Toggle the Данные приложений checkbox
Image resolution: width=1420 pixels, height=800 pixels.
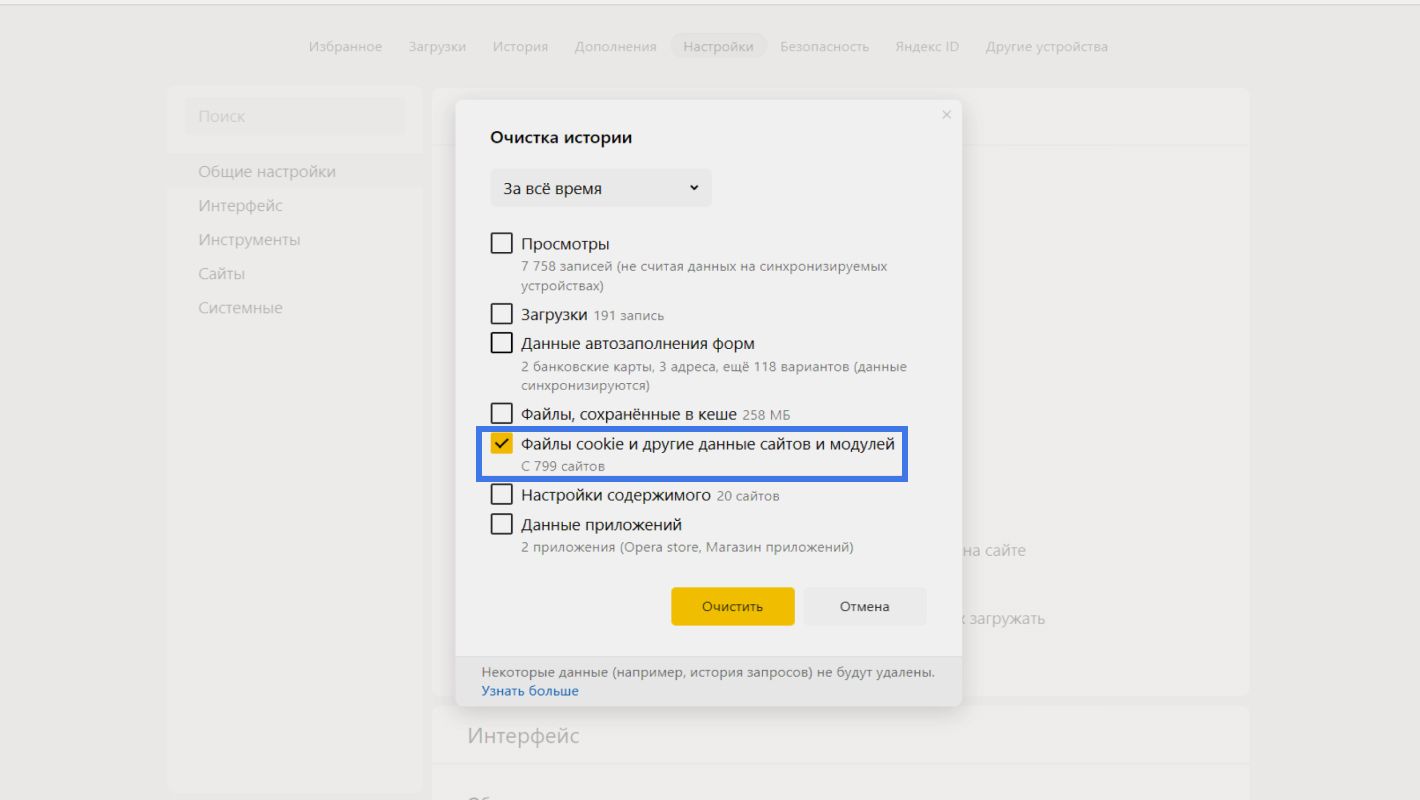point(502,524)
